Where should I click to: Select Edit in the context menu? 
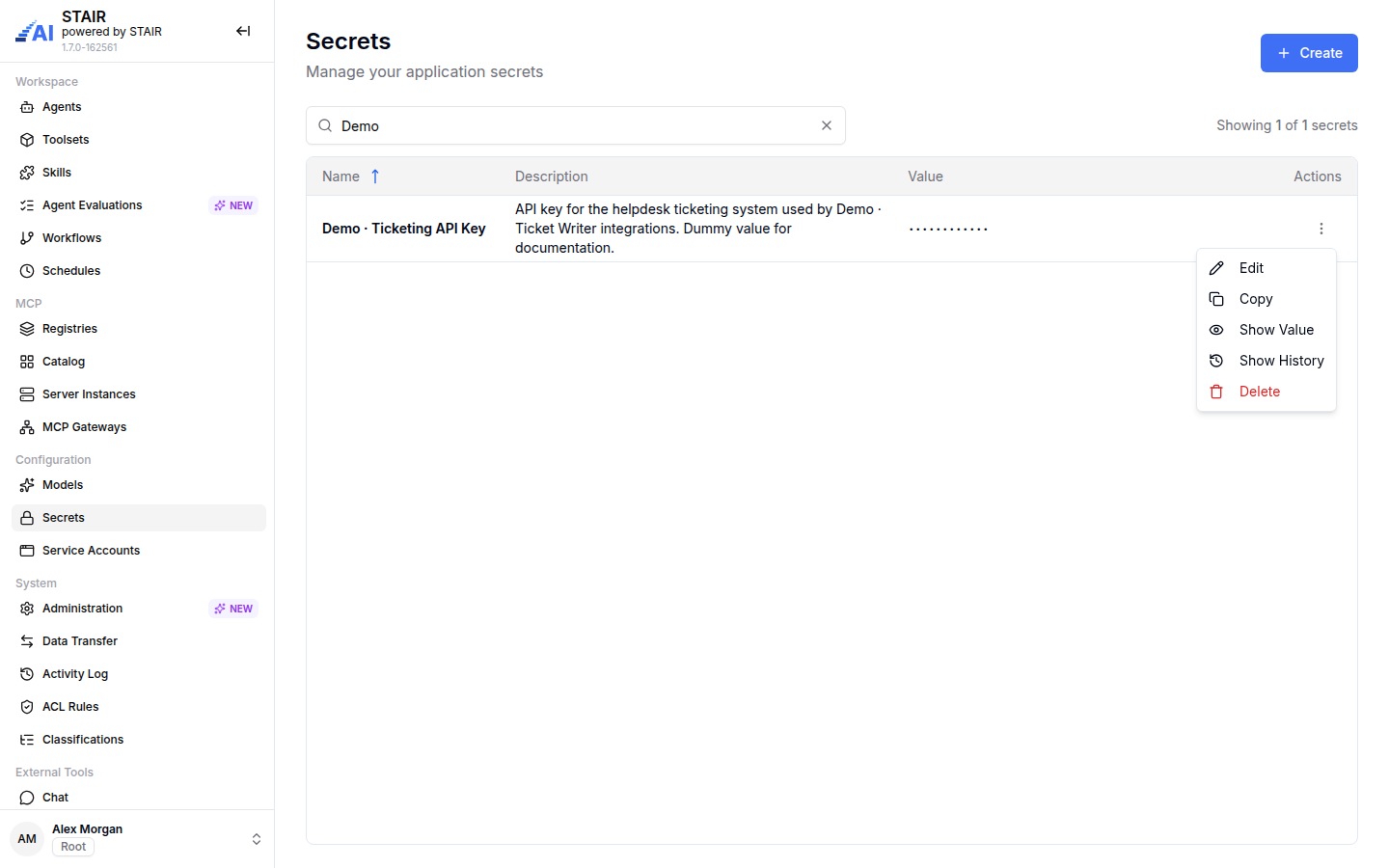click(1266, 268)
